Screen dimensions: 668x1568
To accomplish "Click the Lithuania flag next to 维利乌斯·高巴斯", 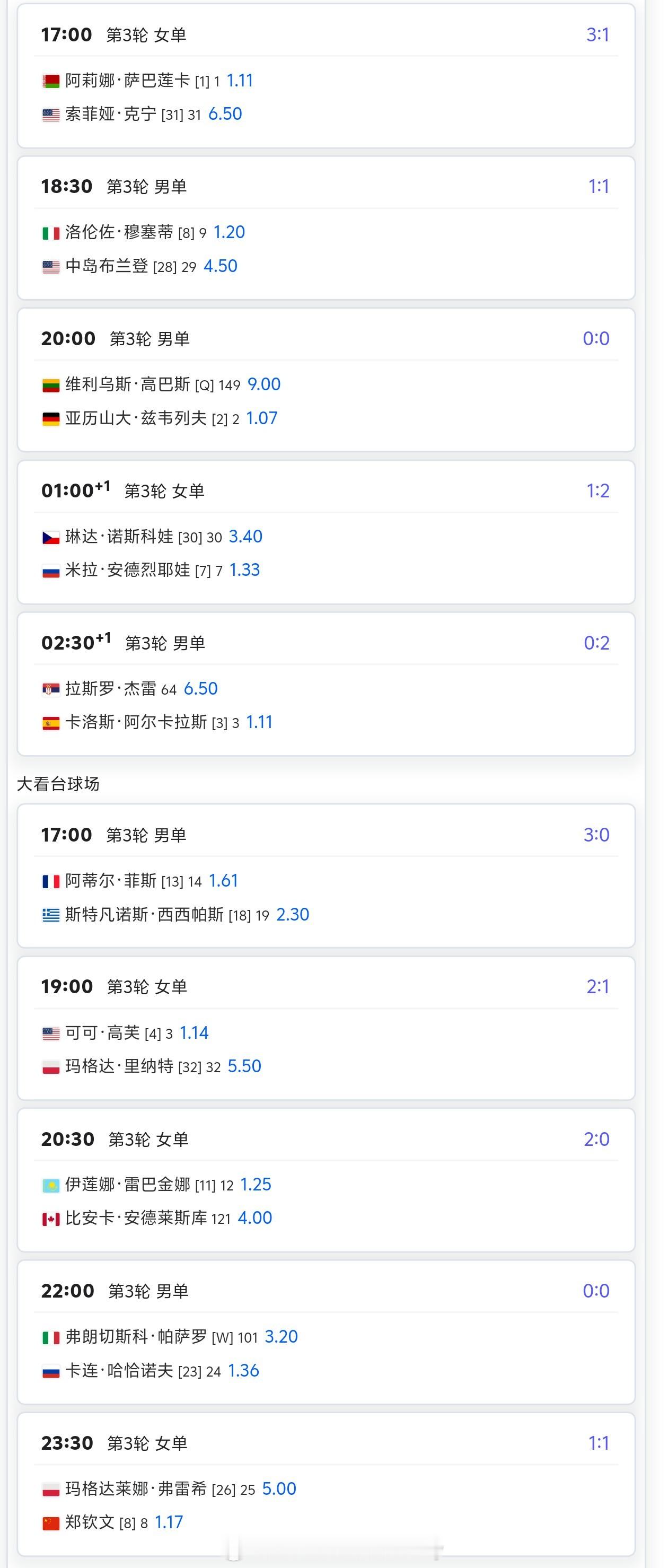I will [51, 386].
